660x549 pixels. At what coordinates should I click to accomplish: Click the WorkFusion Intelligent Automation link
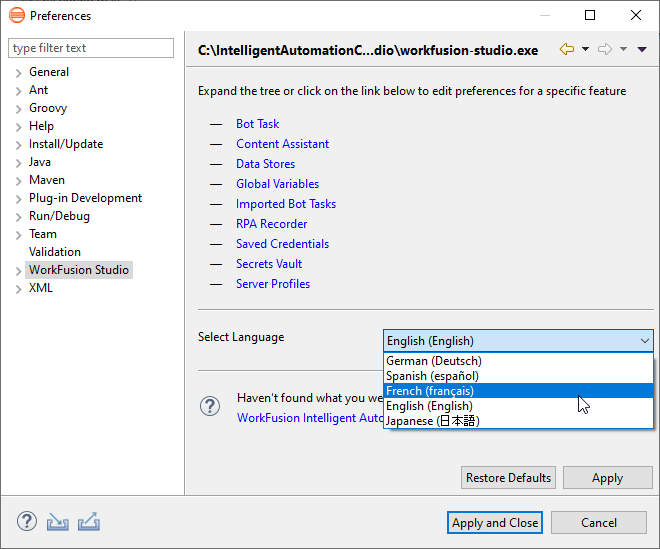pyautogui.click(x=310, y=418)
